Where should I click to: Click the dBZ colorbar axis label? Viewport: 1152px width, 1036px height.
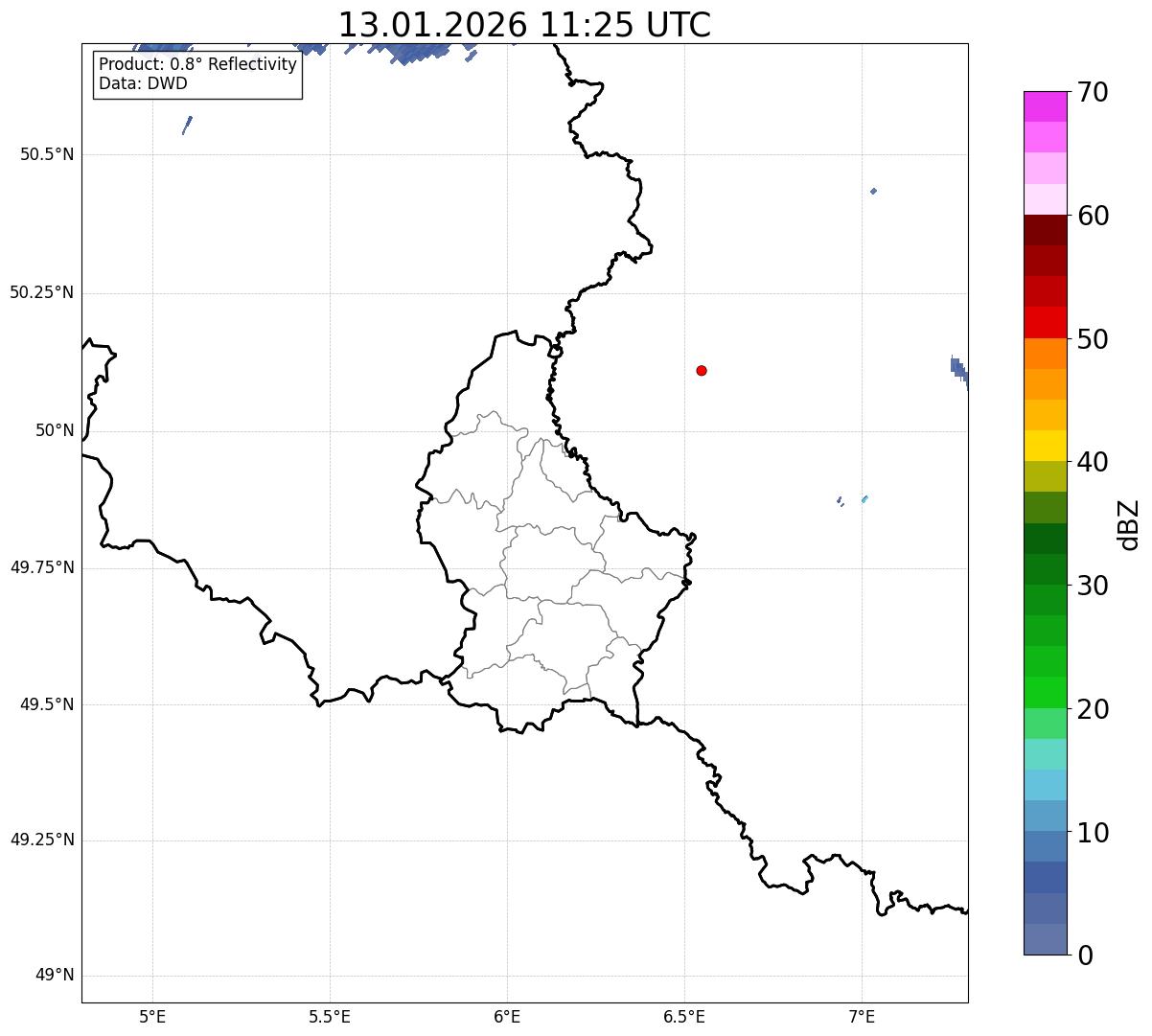tap(1129, 523)
